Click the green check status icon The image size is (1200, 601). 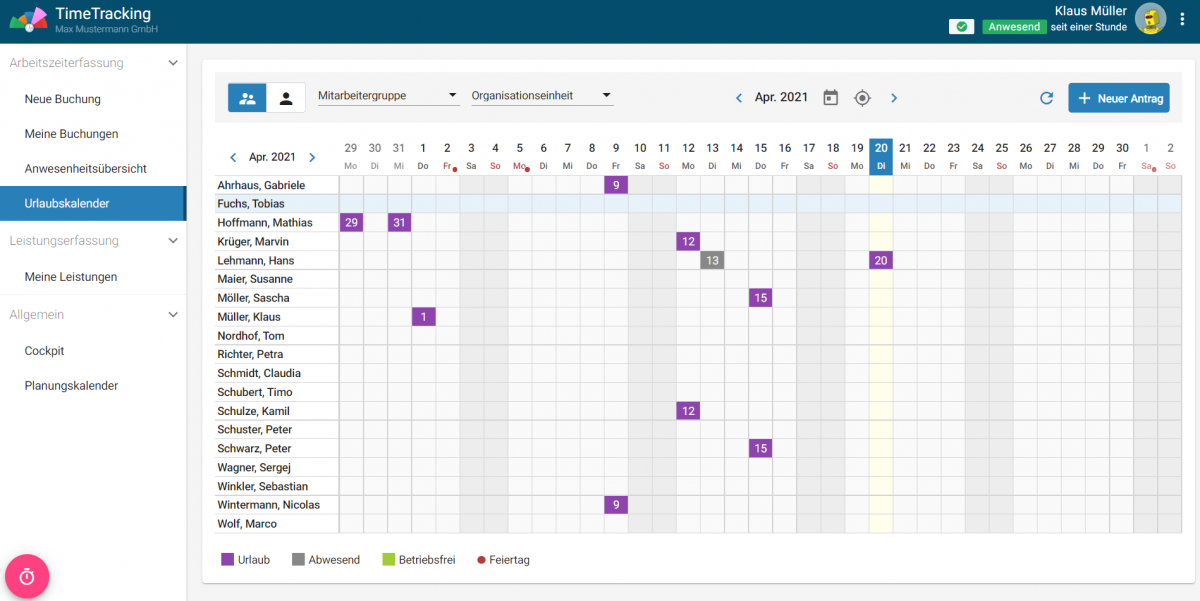click(x=961, y=26)
